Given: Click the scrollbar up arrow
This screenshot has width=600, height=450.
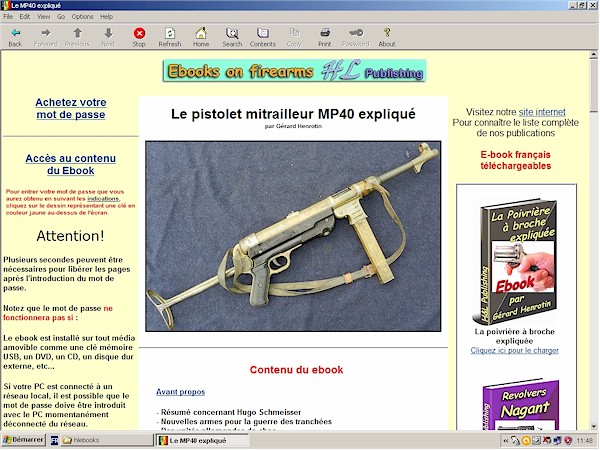Looking at the screenshot, I should click(593, 55).
